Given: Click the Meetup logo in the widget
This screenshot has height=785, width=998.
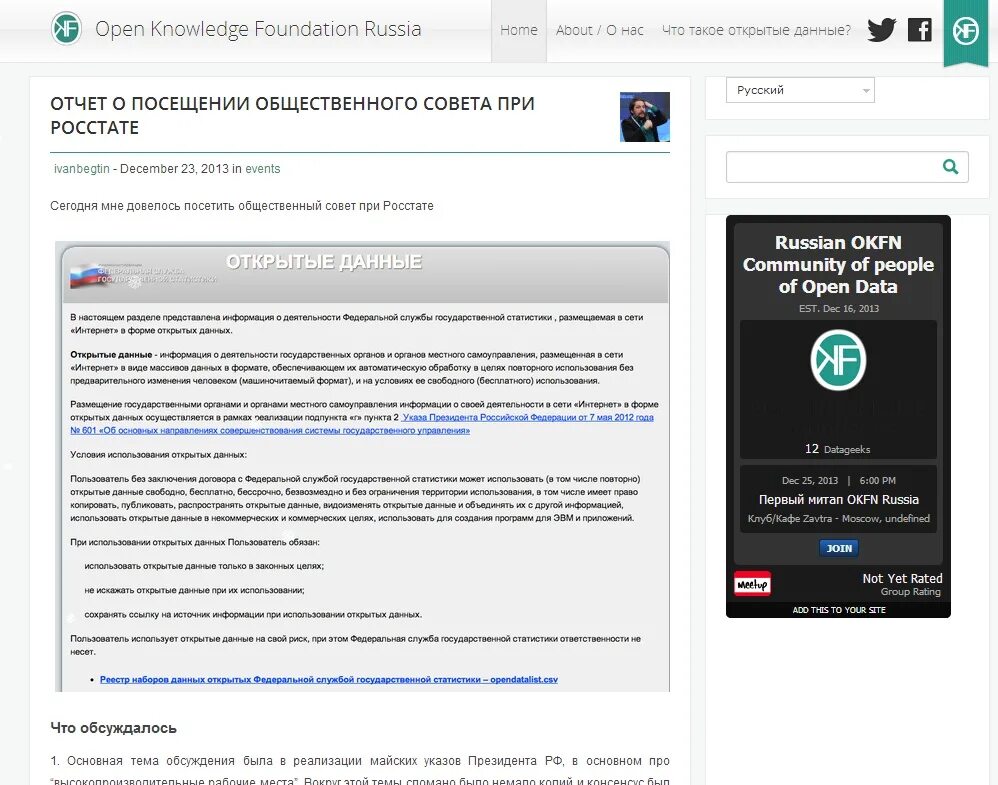Looking at the screenshot, I should click(752, 584).
